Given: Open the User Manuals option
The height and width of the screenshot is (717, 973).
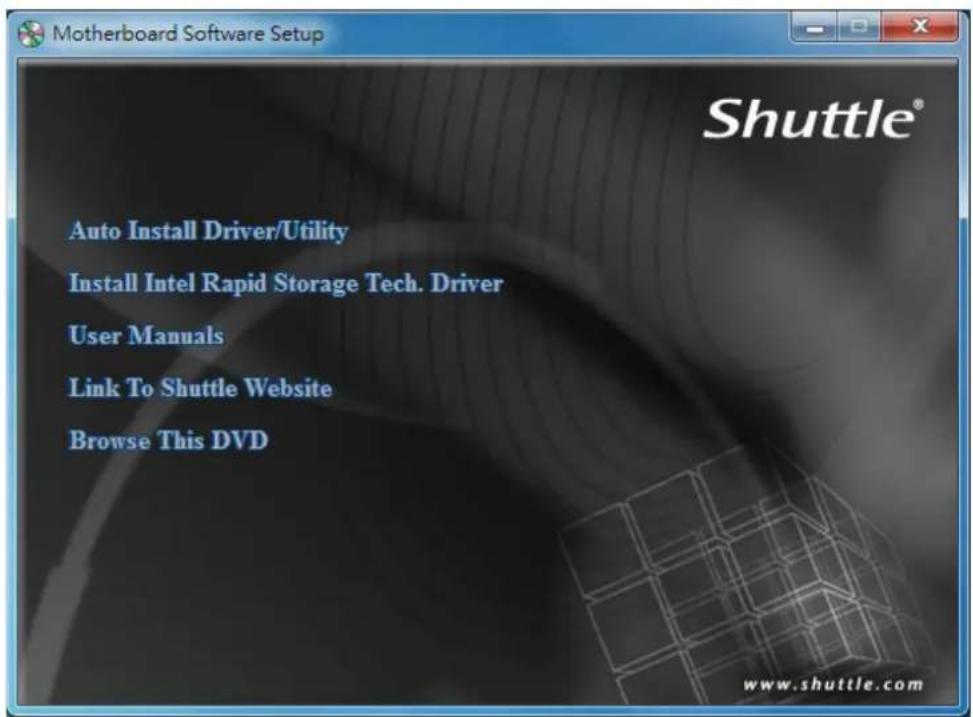Looking at the screenshot, I should point(146,335).
